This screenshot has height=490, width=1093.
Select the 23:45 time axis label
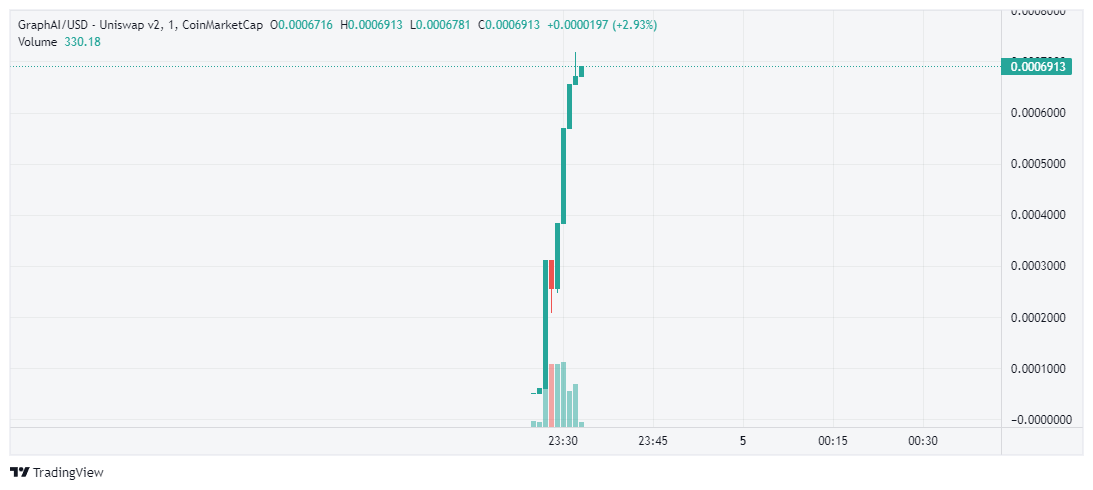652,441
